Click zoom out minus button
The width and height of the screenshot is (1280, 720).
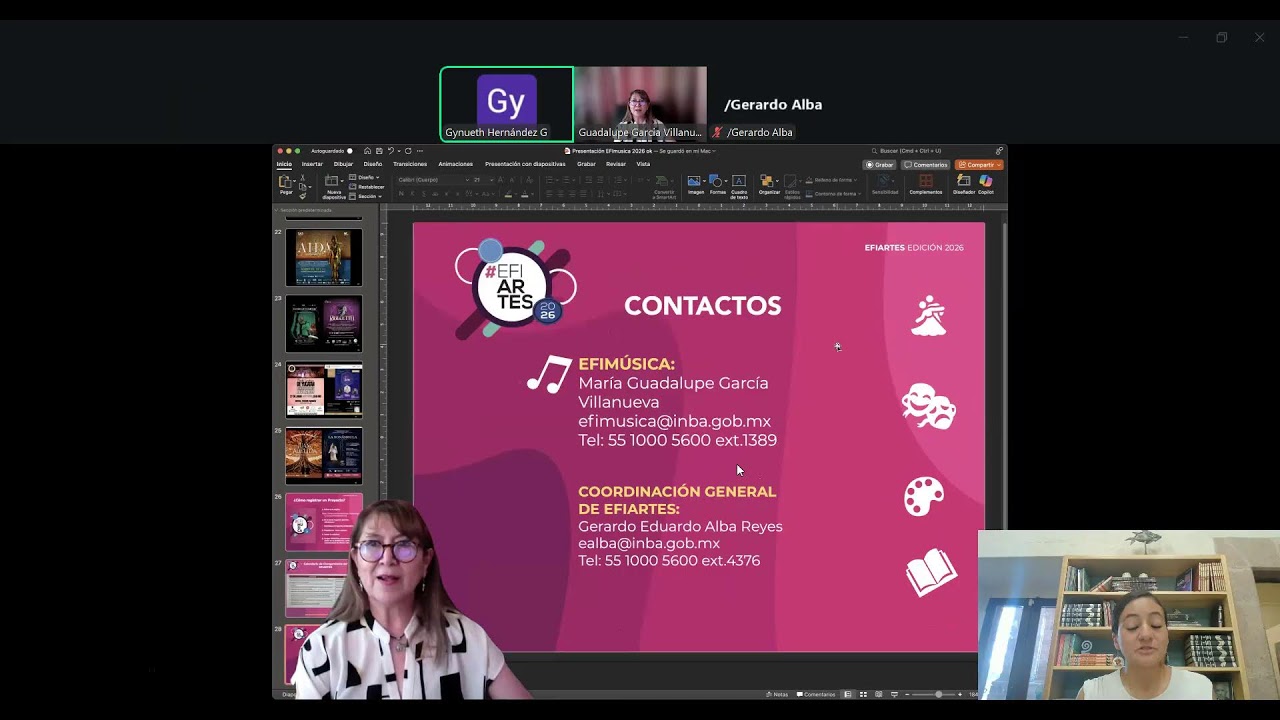tap(907, 694)
